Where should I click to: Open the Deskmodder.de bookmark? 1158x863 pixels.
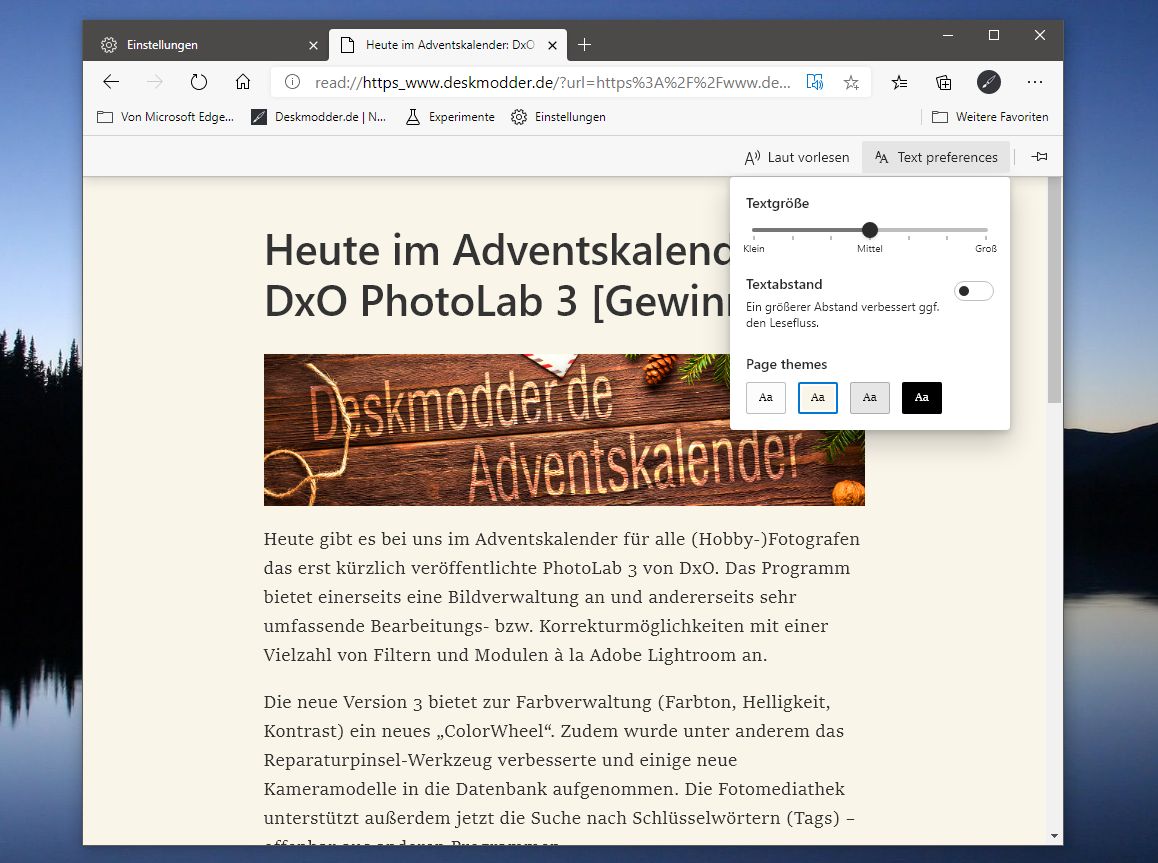click(x=318, y=117)
